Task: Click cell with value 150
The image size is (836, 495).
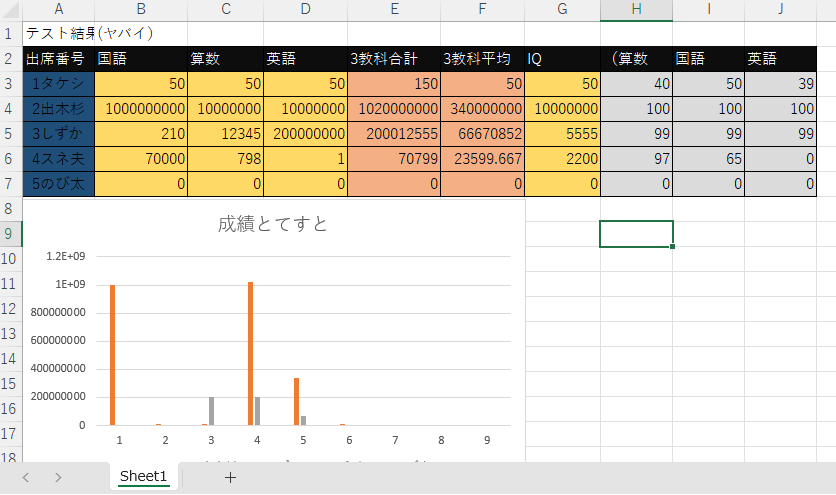Action: pyautogui.click(x=394, y=84)
